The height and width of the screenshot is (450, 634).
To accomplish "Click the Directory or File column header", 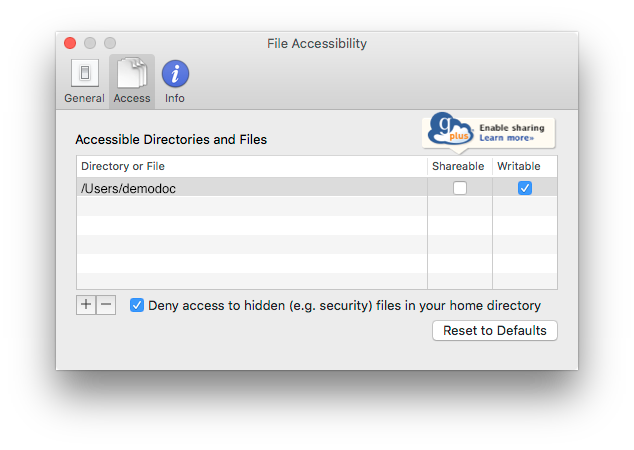I will coord(251,166).
